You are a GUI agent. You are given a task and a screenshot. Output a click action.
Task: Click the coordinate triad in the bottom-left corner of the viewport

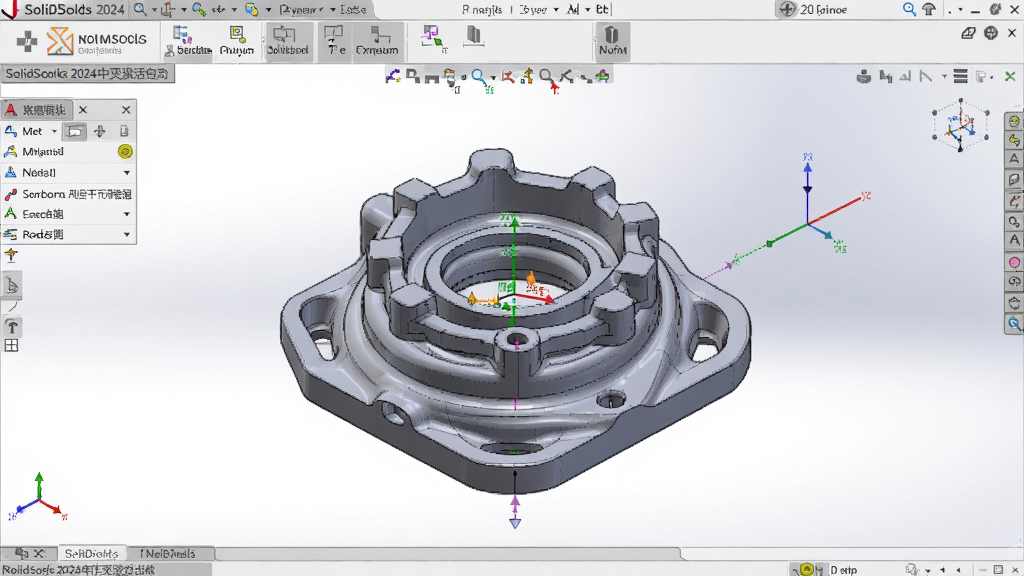38,496
